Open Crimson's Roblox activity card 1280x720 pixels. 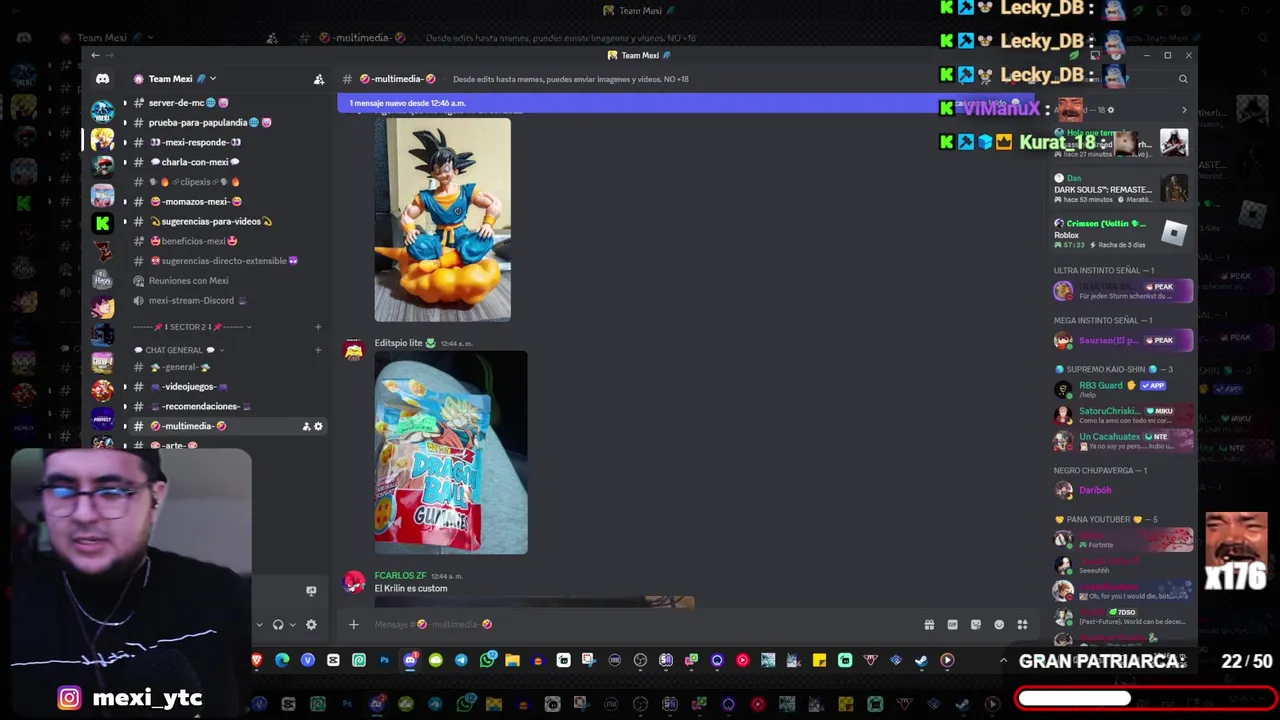[x=1122, y=233]
